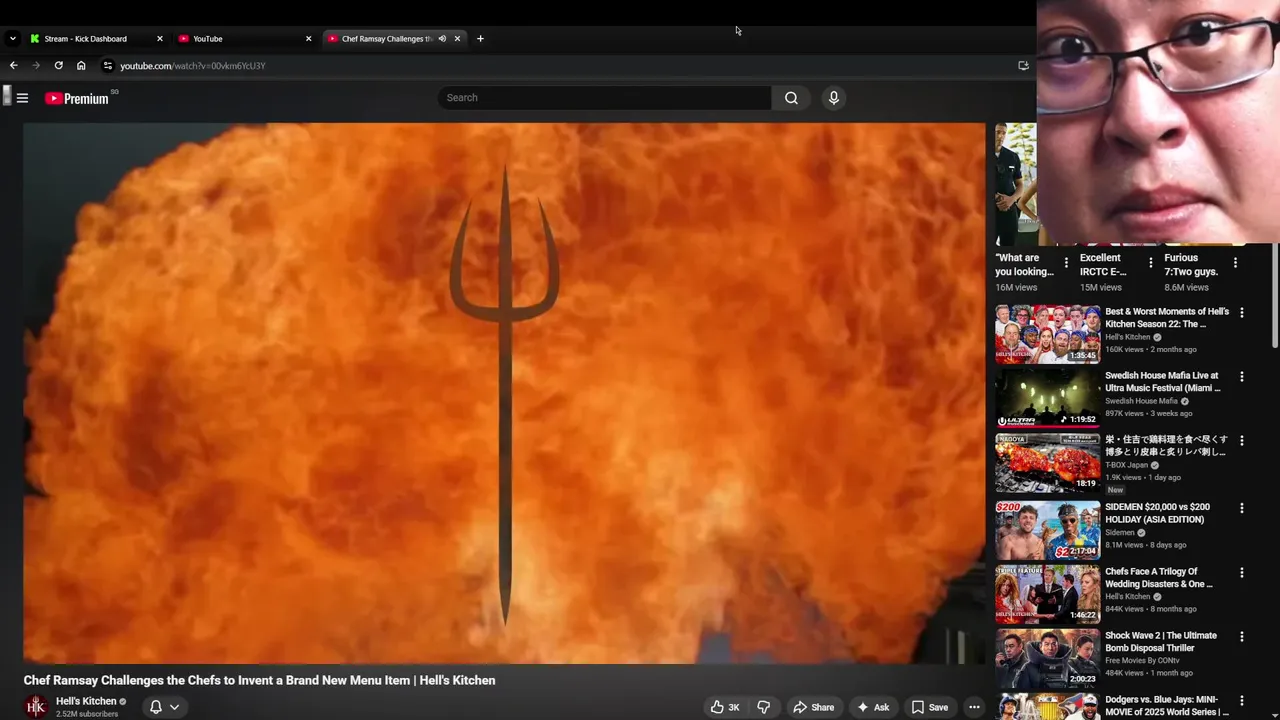Close the YouTube tab
Screen dimensions: 1280x720
click(x=308, y=39)
